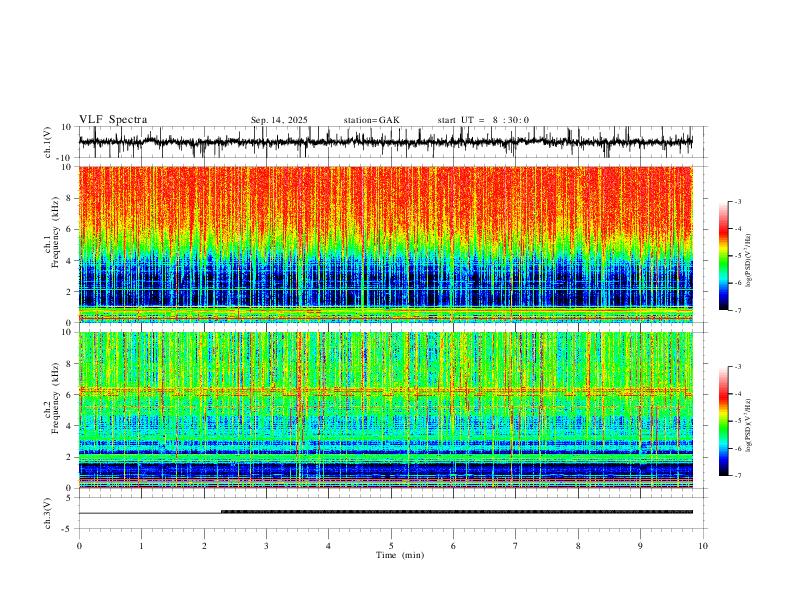This screenshot has height=612, width=792.
Task: Click the "ch.3(V)" axis label
Action: click(48, 513)
